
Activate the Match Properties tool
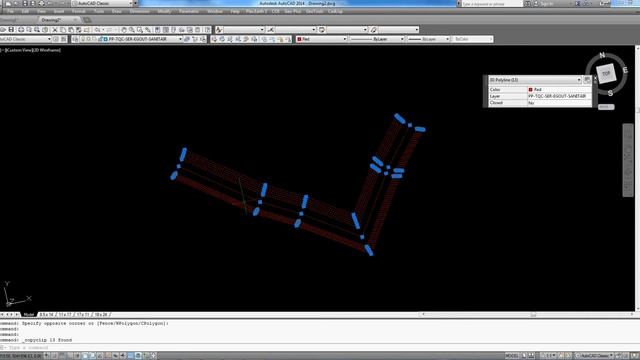click(78, 30)
